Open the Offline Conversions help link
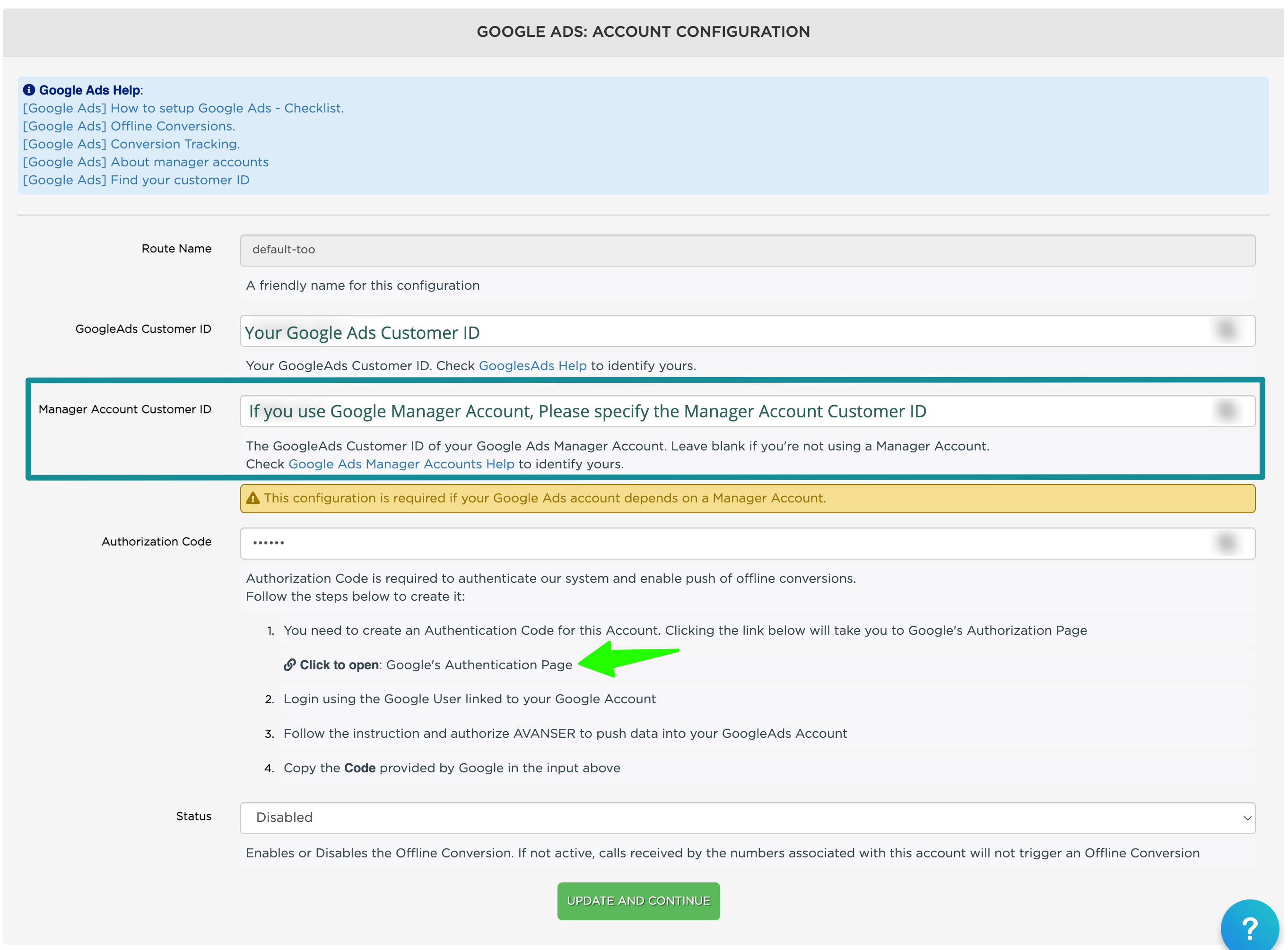The image size is (1288, 950). (x=129, y=126)
